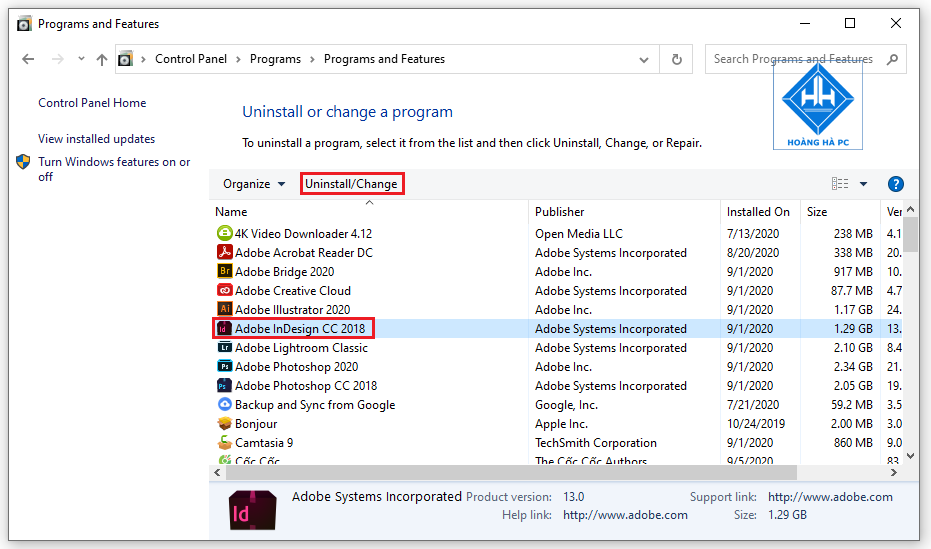Open help with the blue question mark

[895, 184]
